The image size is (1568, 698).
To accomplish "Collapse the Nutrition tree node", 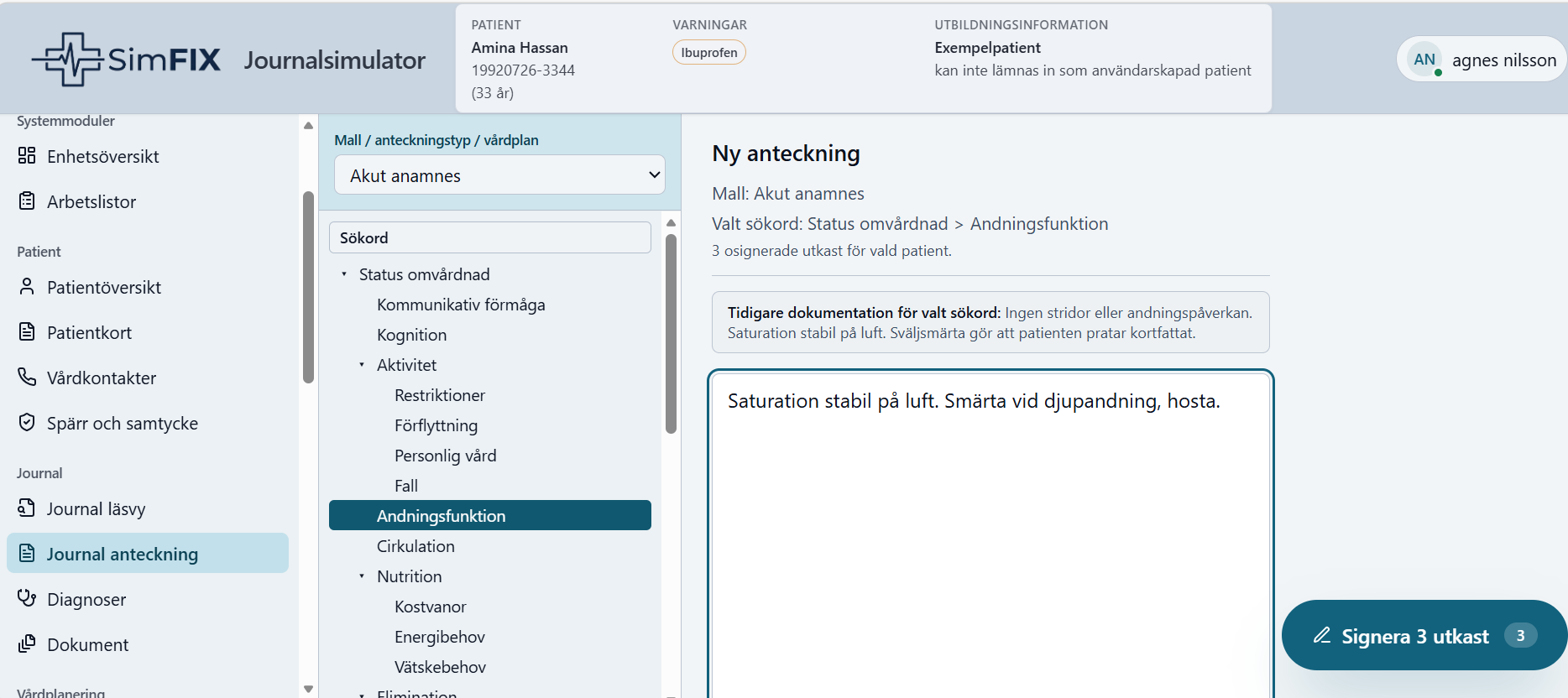I will click(x=362, y=576).
